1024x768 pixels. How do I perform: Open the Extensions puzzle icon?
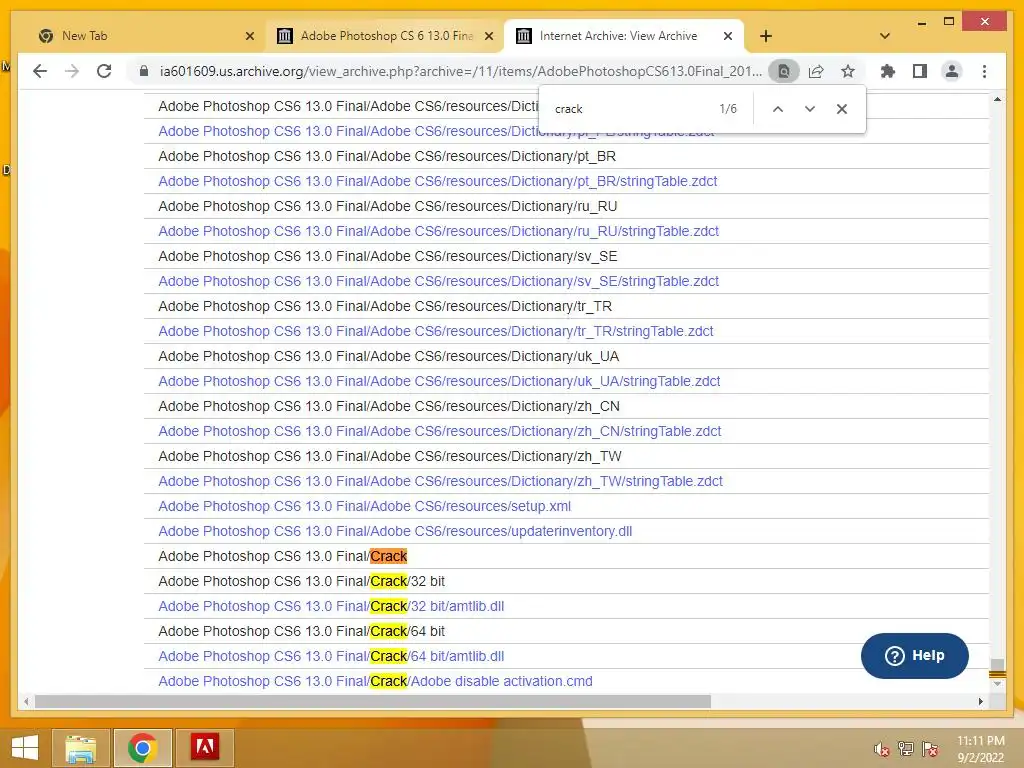888,71
